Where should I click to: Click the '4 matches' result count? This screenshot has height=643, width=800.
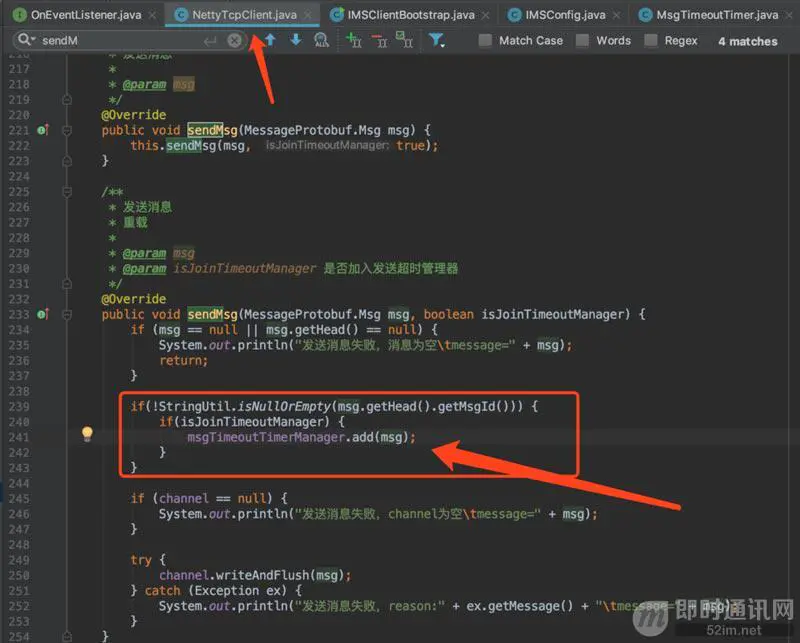click(x=747, y=41)
